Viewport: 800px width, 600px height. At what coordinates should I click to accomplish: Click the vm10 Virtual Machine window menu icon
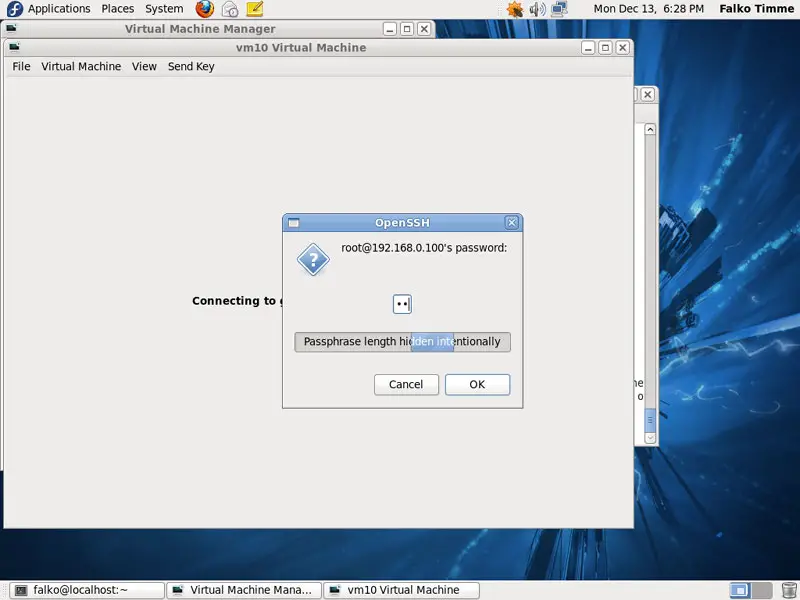[14, 47]
